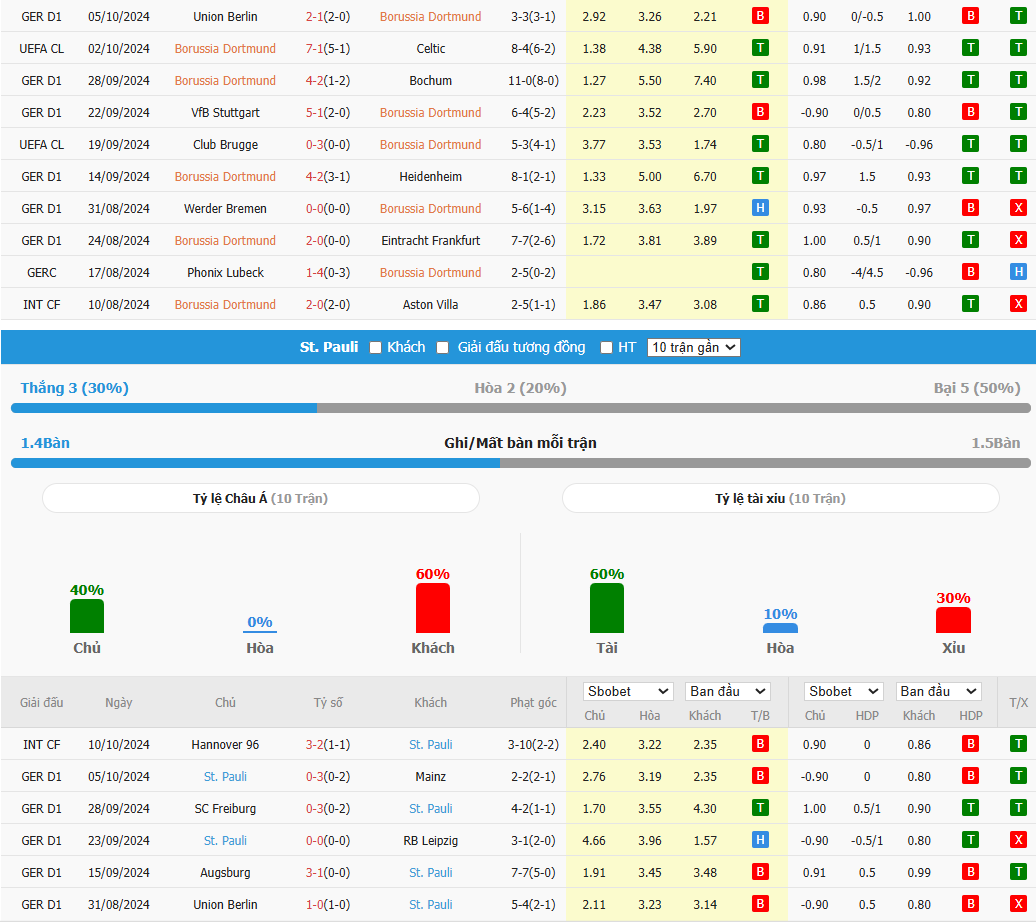Click the 11-0(8-0) corner count in Bochum row

click(x=533, y=81)
